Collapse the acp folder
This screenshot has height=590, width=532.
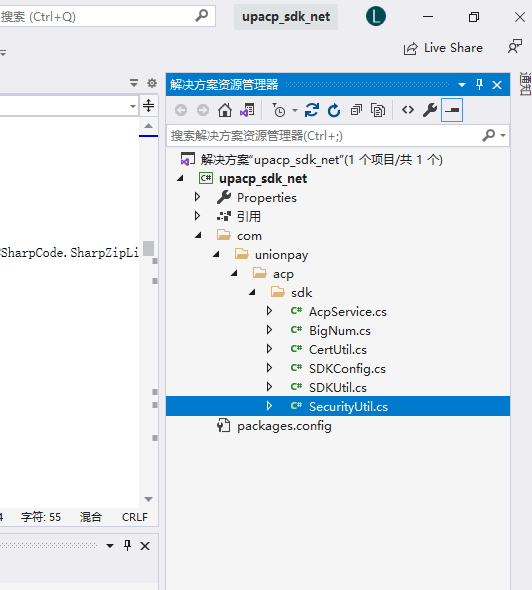click(234, 274)
